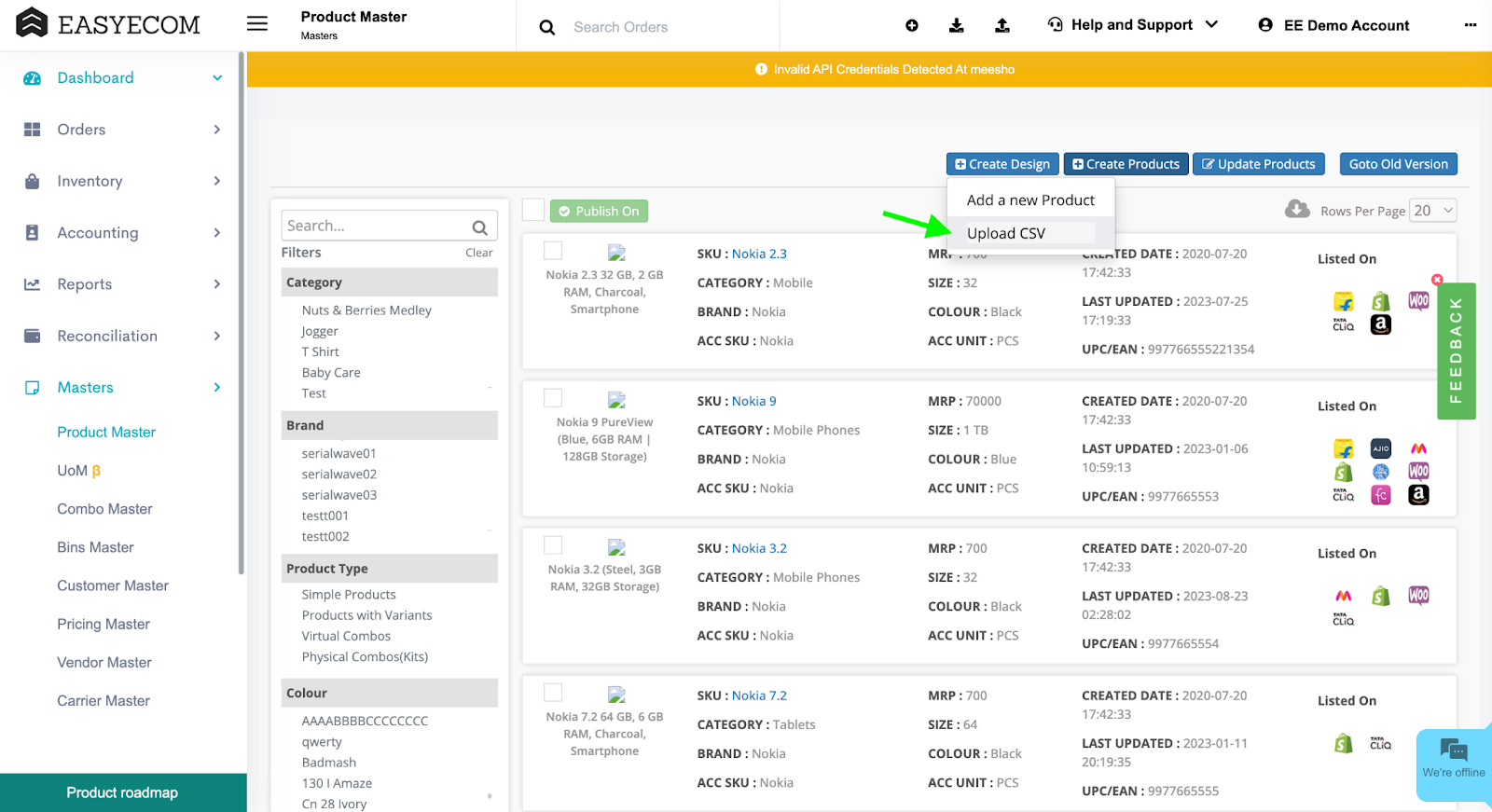Click the Myntra icon in Nokia 9 row
This screenshot has height=812, width=1492.
pyautogui.click(x=1418, y=448)
